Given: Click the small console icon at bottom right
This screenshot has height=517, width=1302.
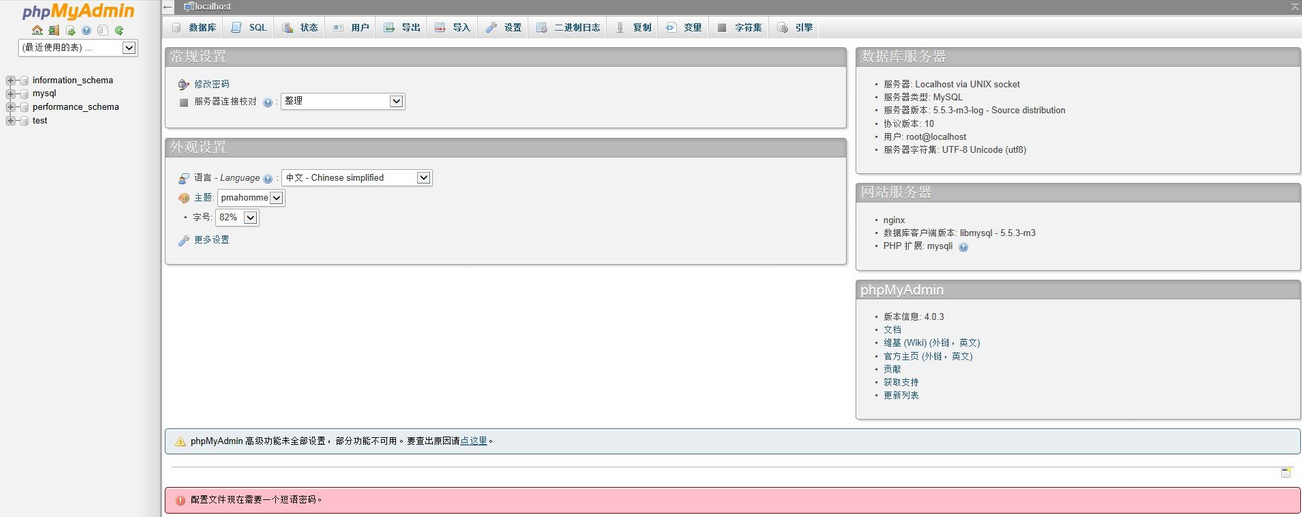Looking at the screenshot, I should pyautogui.click(x=1286, y=473).
